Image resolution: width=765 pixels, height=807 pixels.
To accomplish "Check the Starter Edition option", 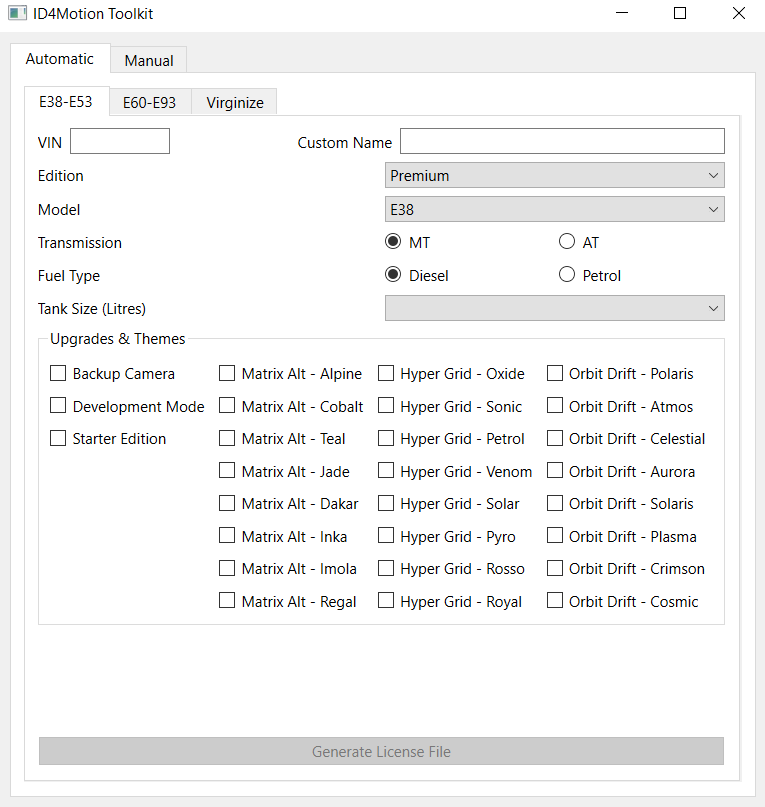I will tap(58, 438).
